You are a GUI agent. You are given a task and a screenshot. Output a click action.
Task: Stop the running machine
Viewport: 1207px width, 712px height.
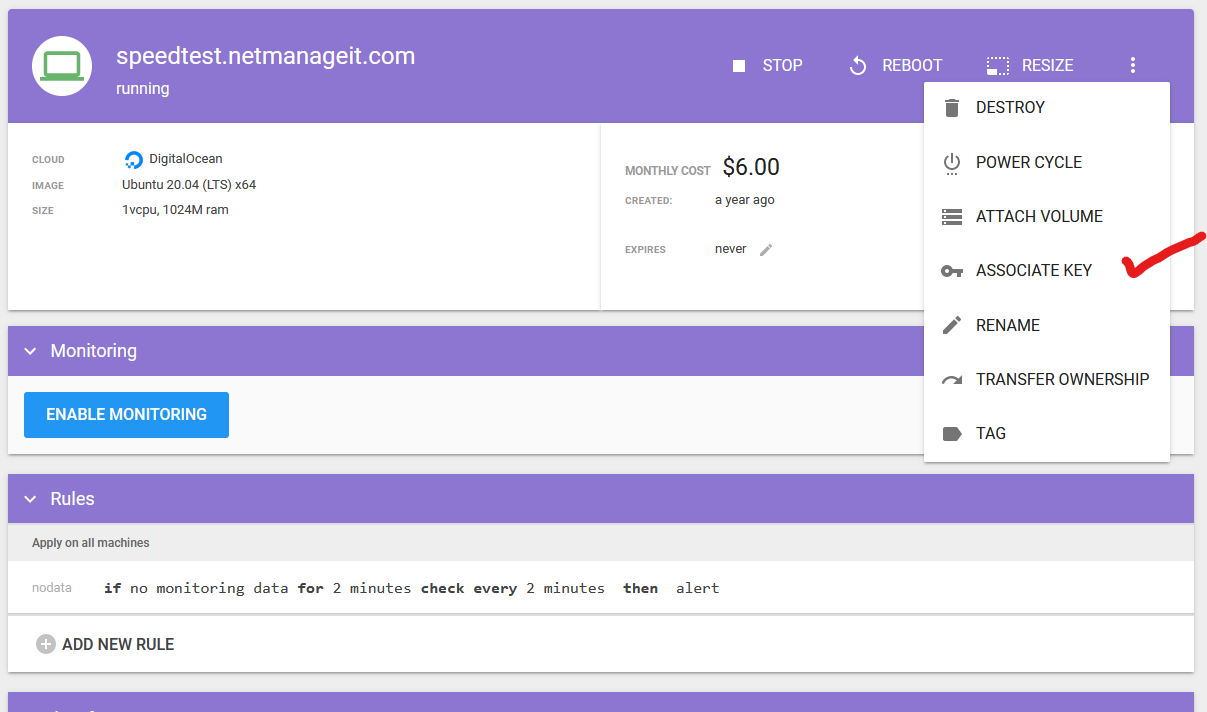767,66
